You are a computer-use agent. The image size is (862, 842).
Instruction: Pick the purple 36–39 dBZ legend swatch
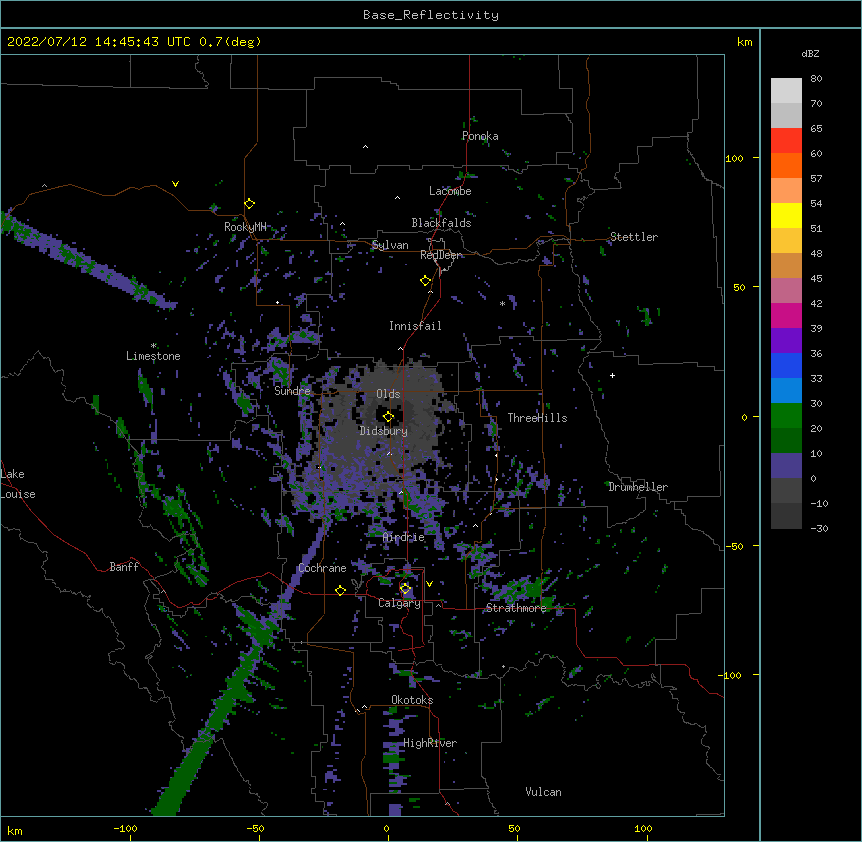[786, 341]
